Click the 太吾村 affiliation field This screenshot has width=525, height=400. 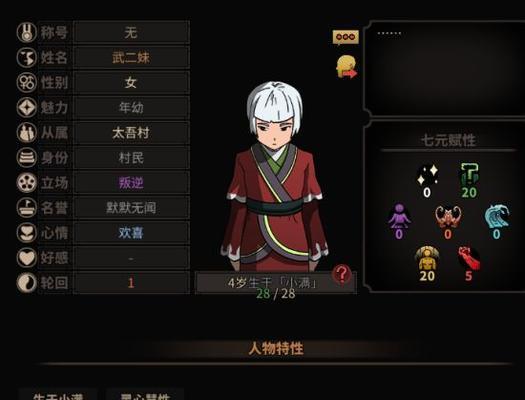click(131, 133)
